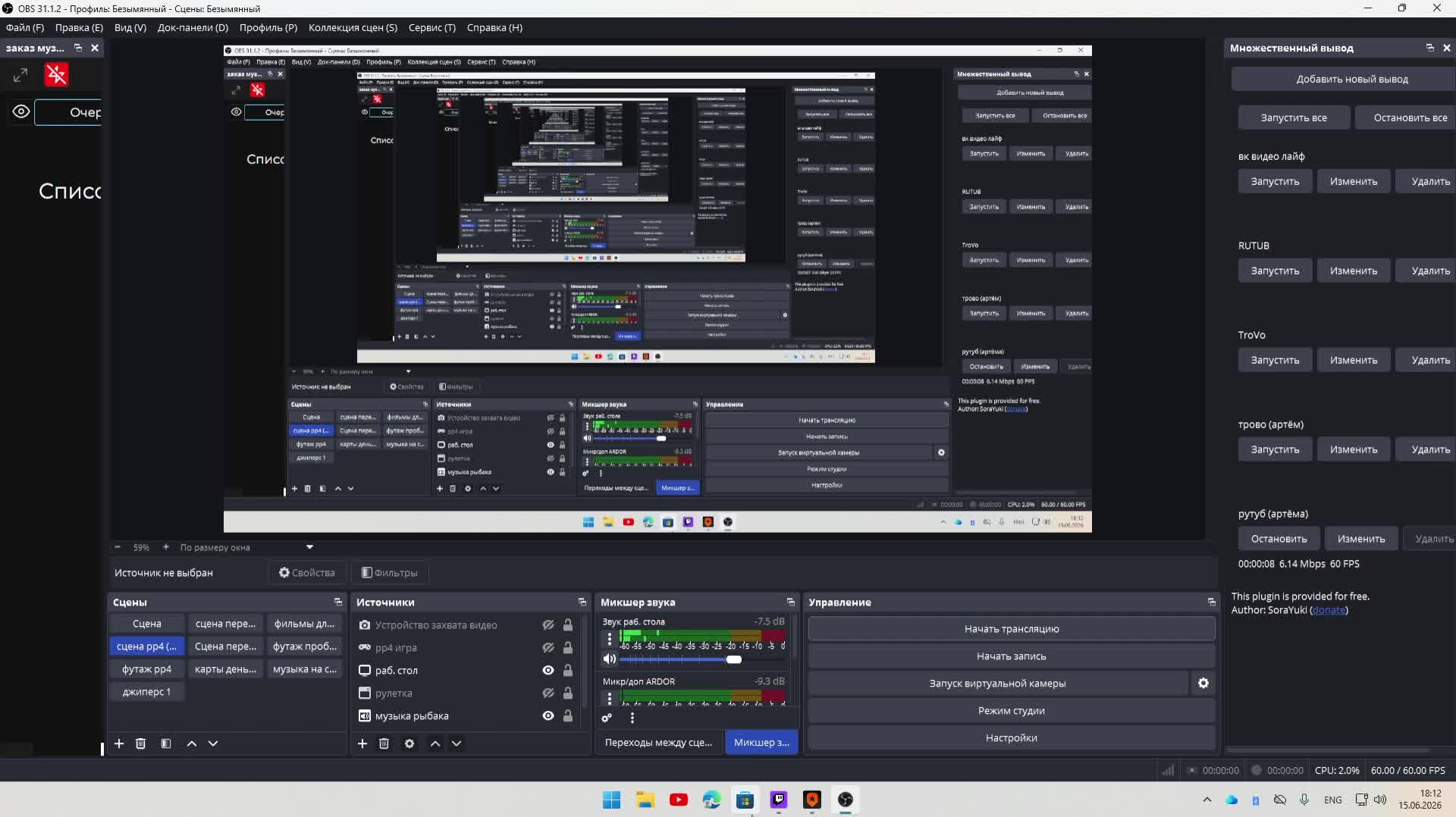This screenshot has width=1456, height=817.
Task: Float the Сцены dock panel
Action: coord(338,602)
